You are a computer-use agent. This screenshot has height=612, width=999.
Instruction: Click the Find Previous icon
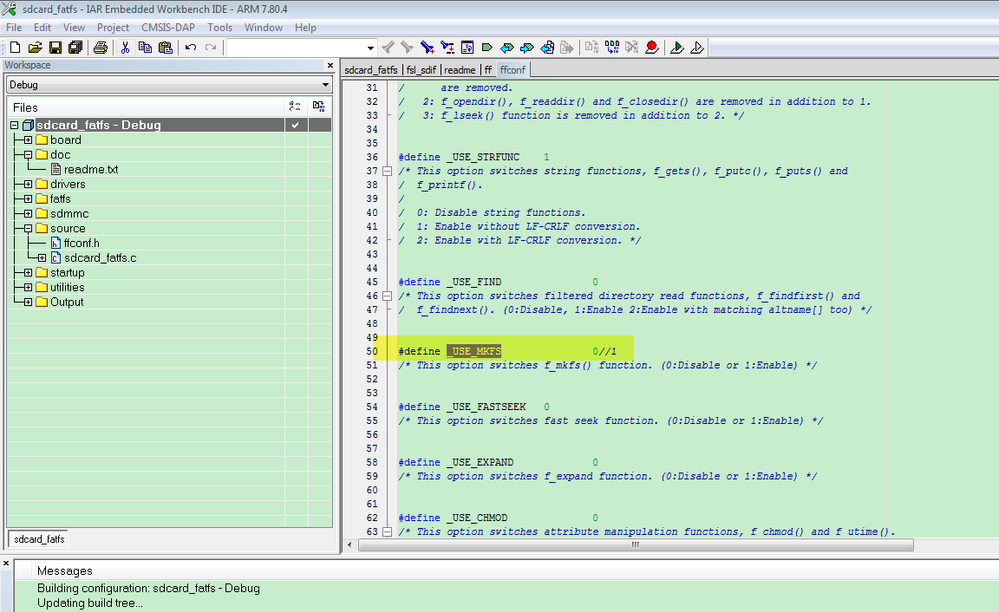click(387, 48)
